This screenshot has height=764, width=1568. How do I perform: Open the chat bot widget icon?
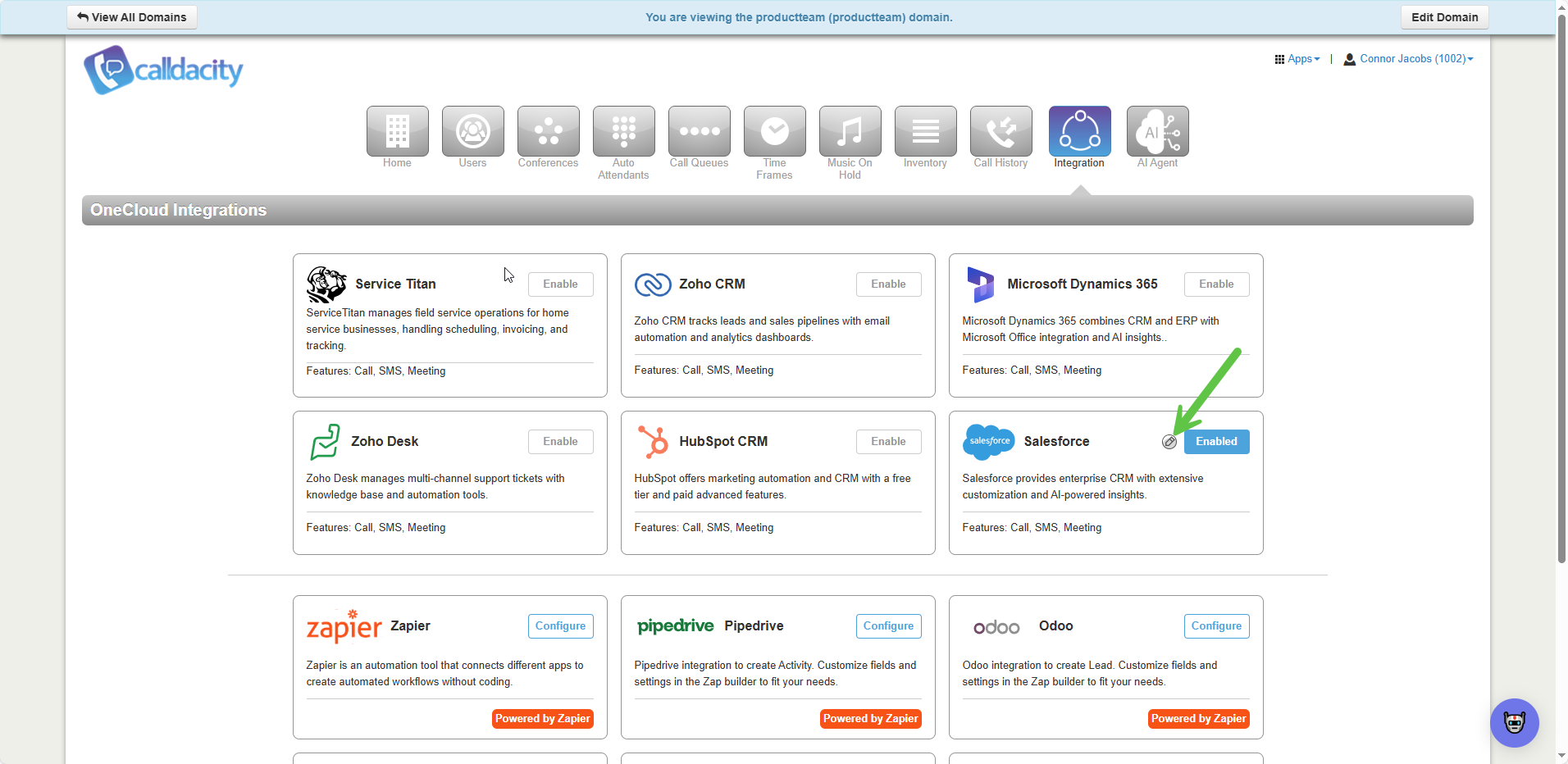tap(1514, 722)
